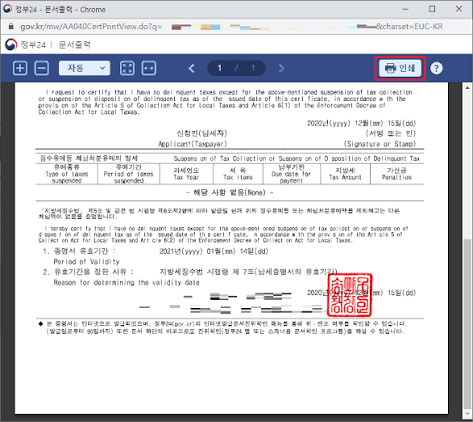Screen dimensions: 473x422
Task: Click the 신청인(납세자) applicant label
Action: [x=202, y=133]
